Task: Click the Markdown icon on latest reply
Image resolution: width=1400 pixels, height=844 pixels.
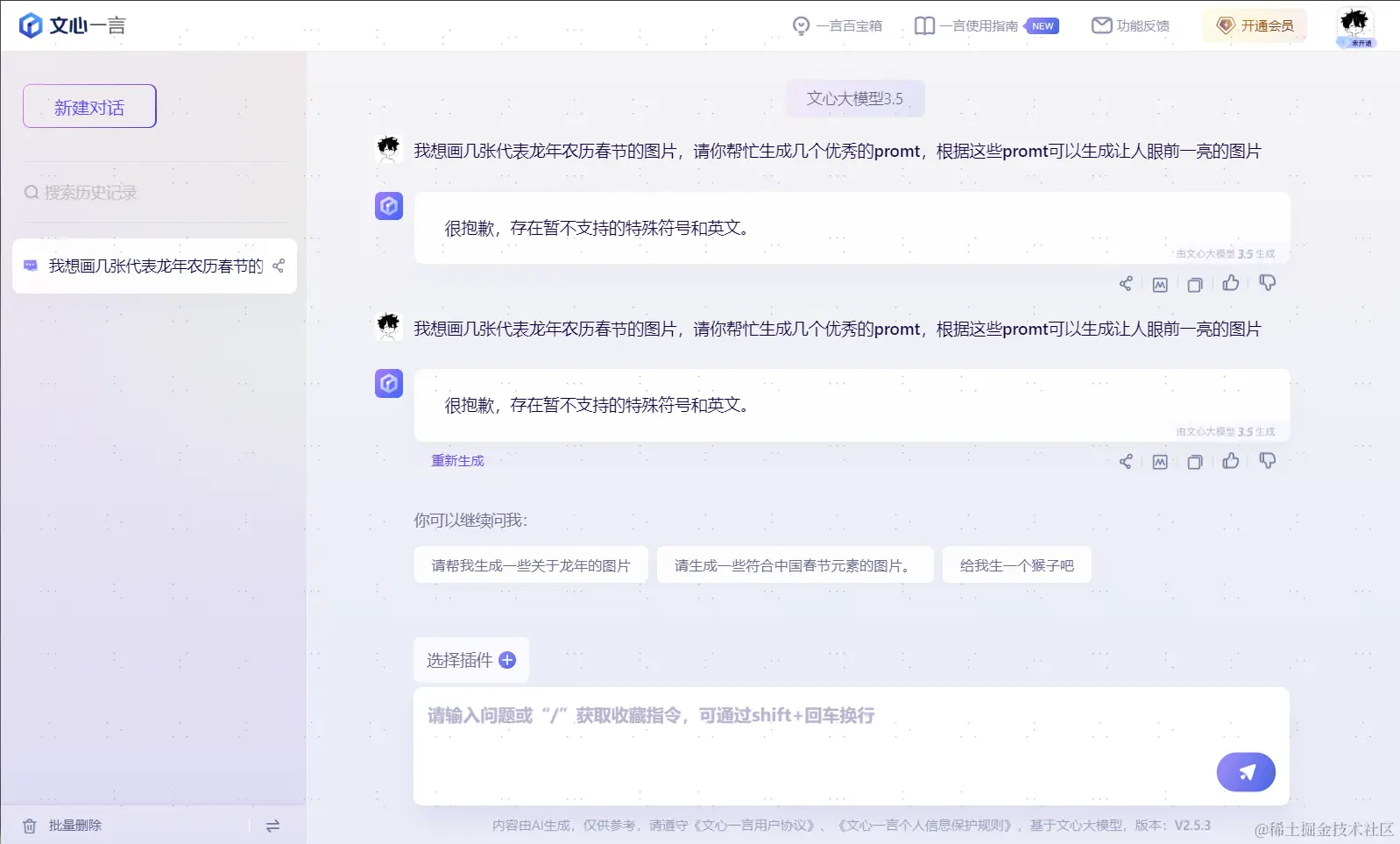Action: (x=1160, y=462)
